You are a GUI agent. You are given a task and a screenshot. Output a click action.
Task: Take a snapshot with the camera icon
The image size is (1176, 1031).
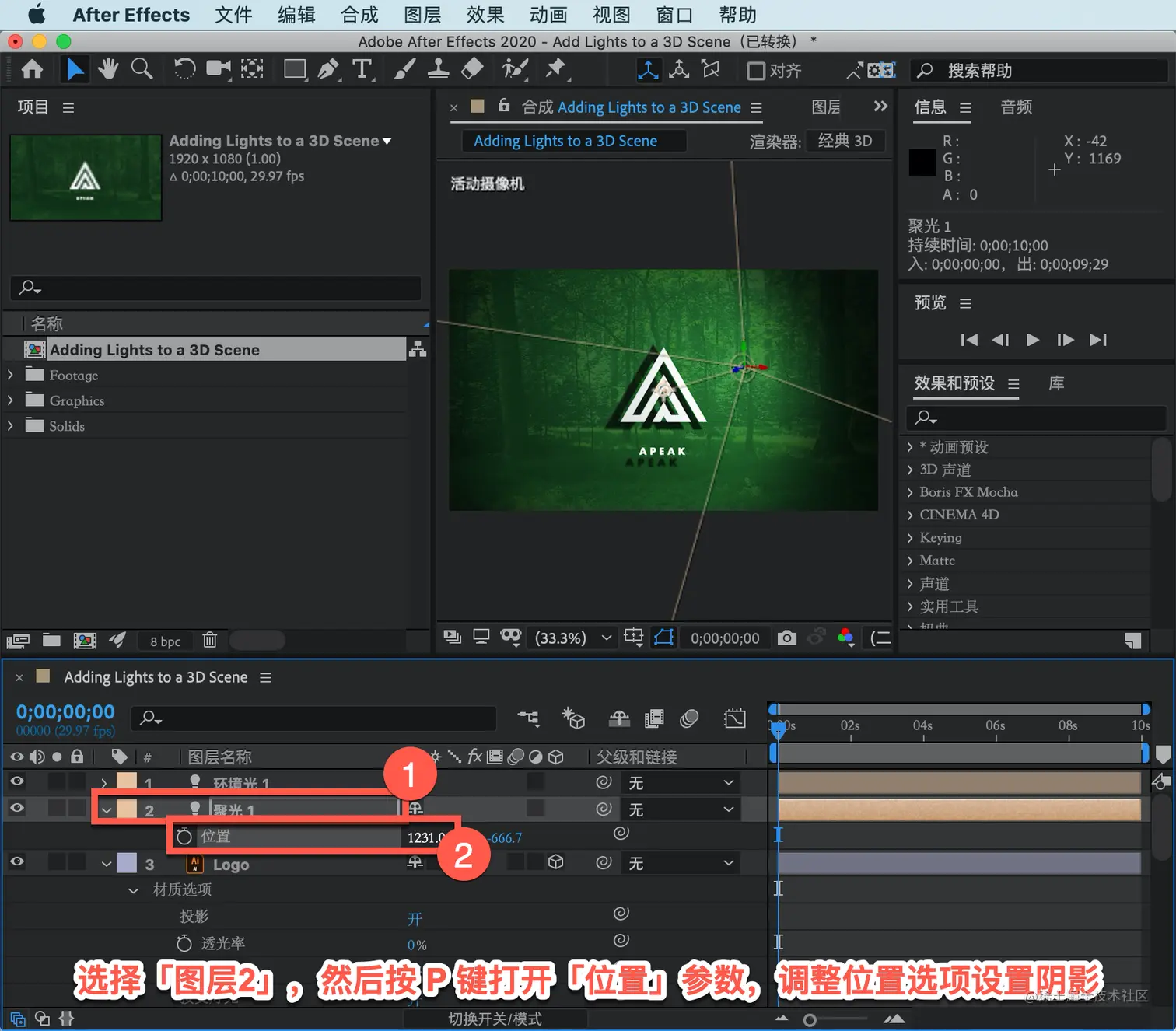pos(787,638)
